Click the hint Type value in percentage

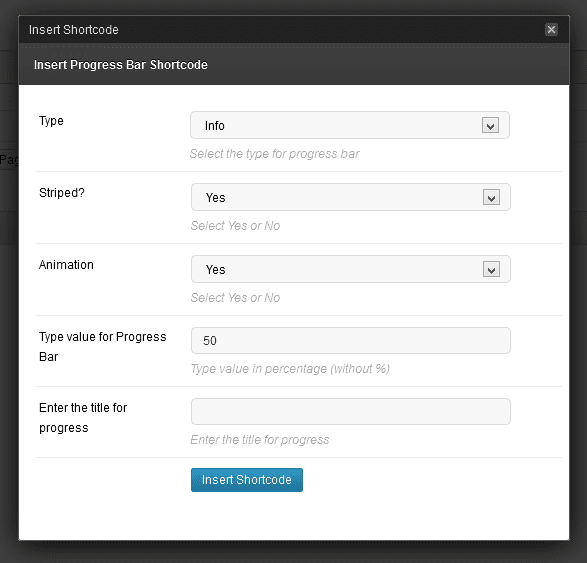pos(290,369)
